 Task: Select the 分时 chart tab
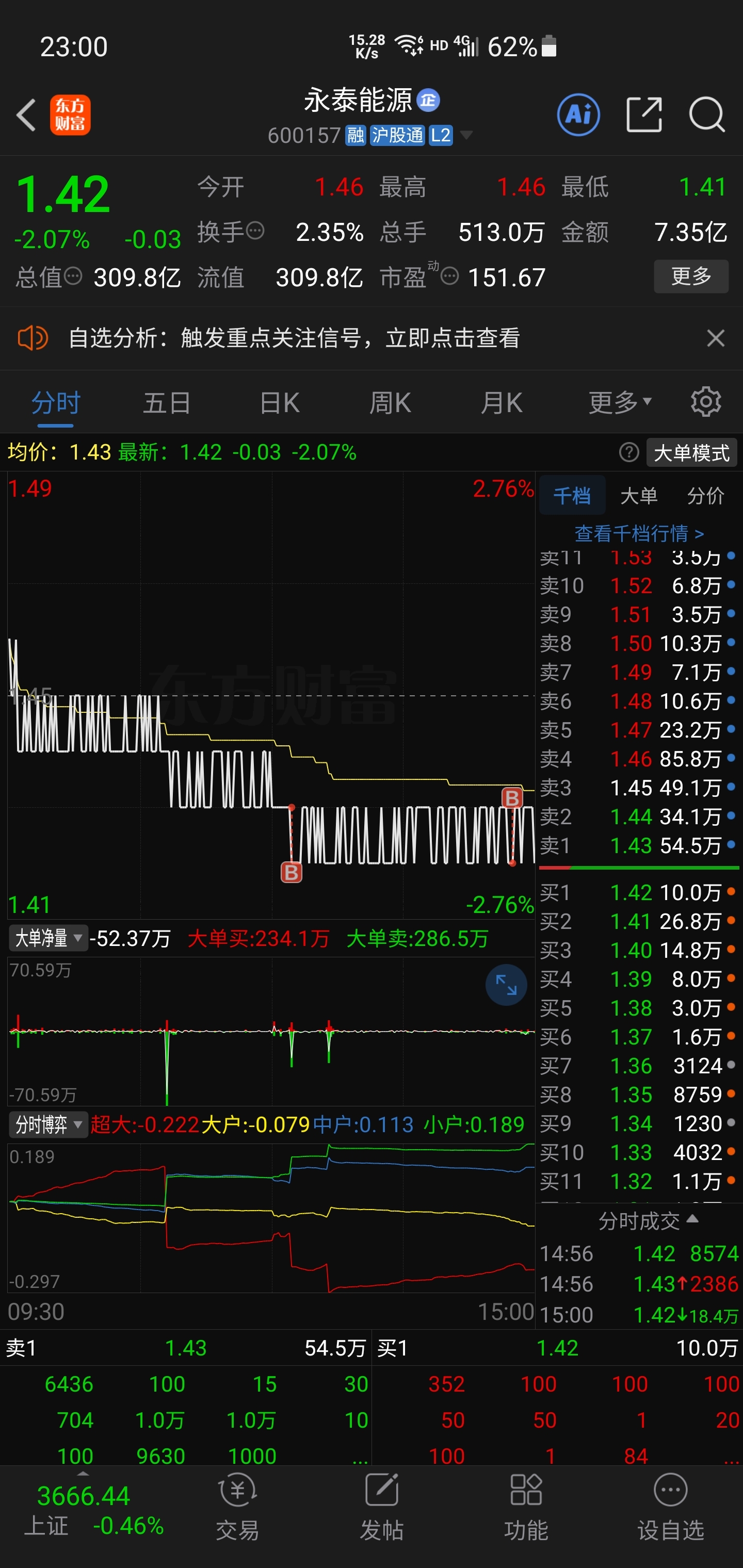(x=55, y=403)
